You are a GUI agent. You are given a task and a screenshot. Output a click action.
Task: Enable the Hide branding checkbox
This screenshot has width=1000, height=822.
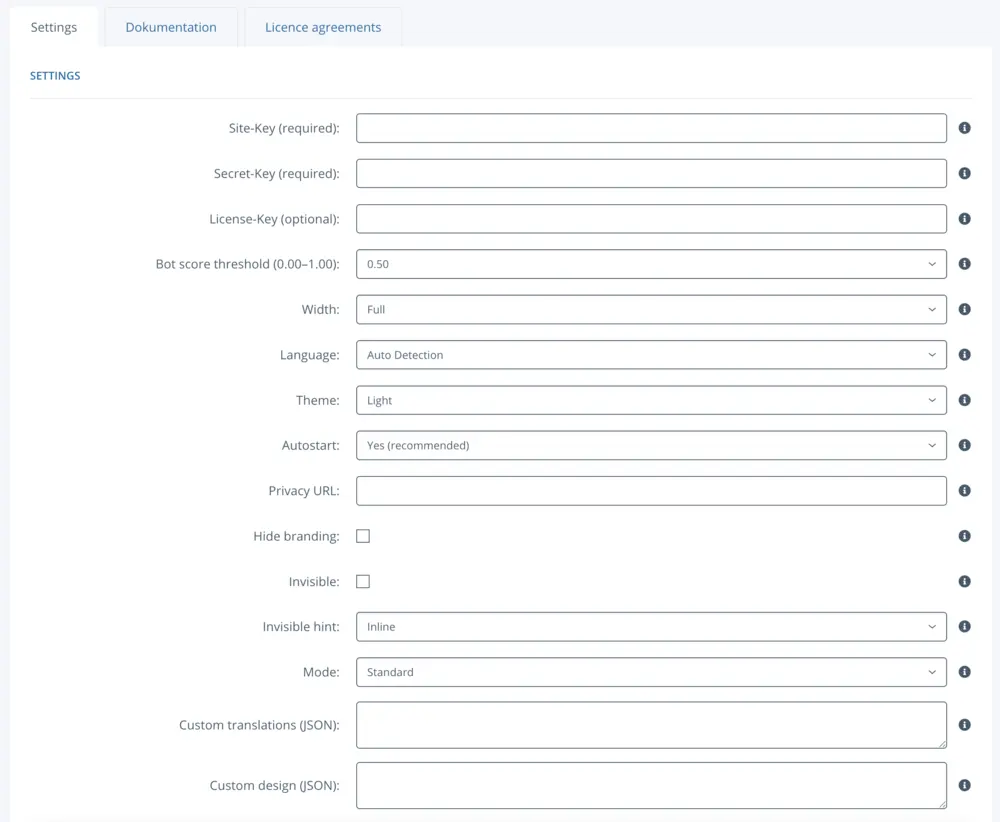[x=362, y=535]
